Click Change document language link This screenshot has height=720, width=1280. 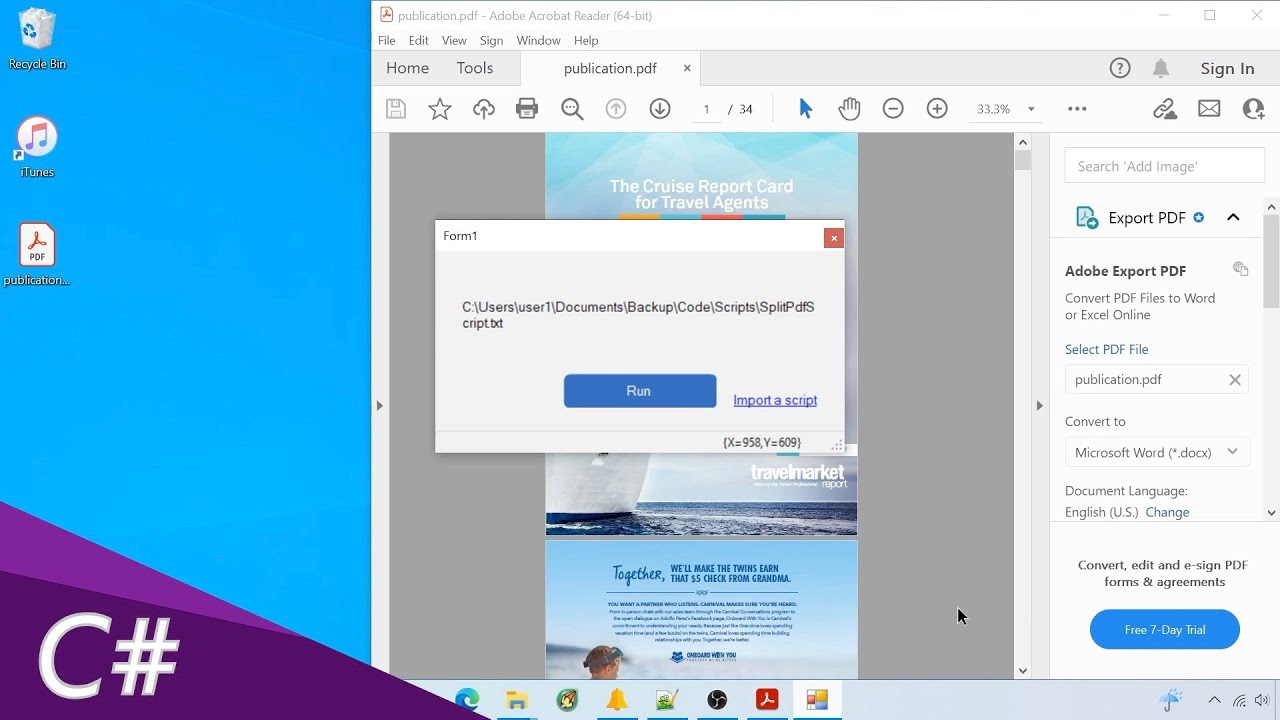1167,512
